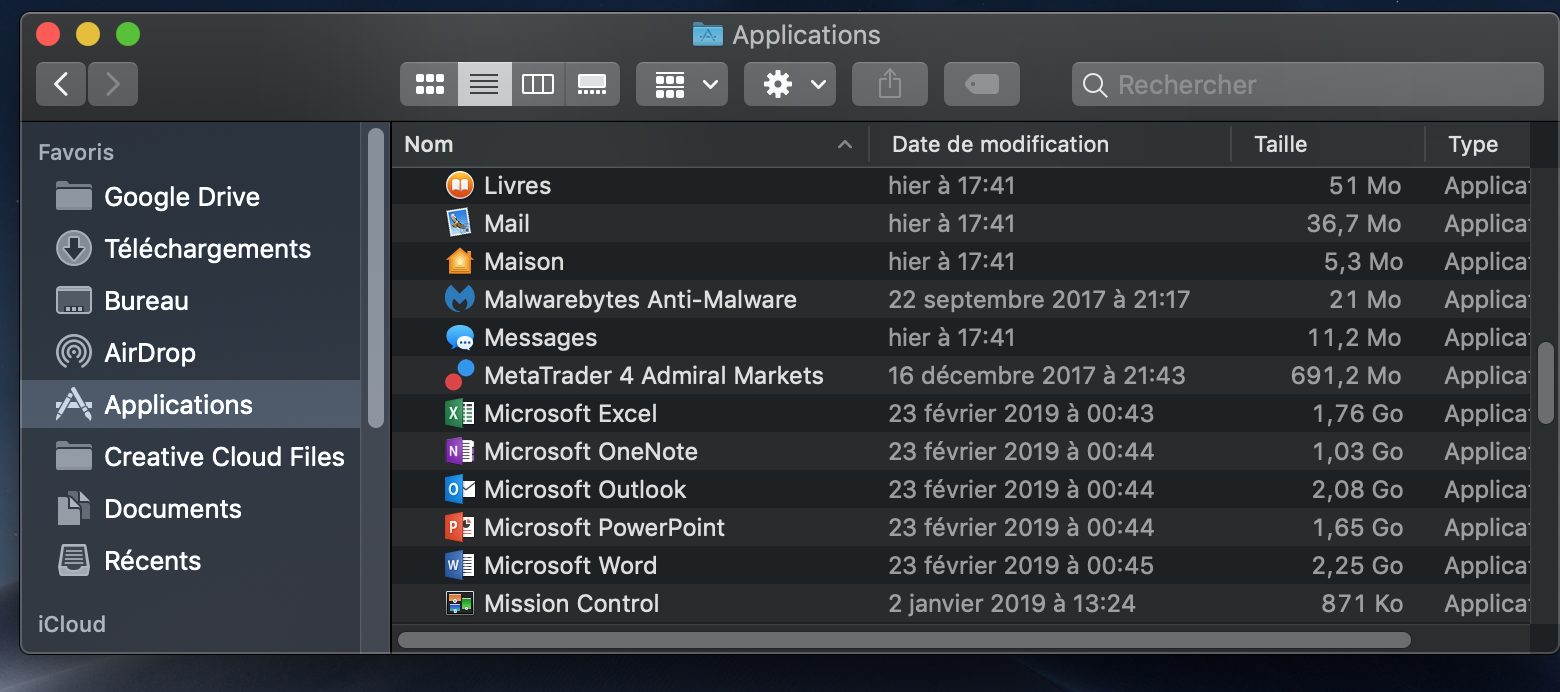This screenshot has width=1560, height=692.
Task: Launch Microsoft Excel
Action: (x=570, y=413)
